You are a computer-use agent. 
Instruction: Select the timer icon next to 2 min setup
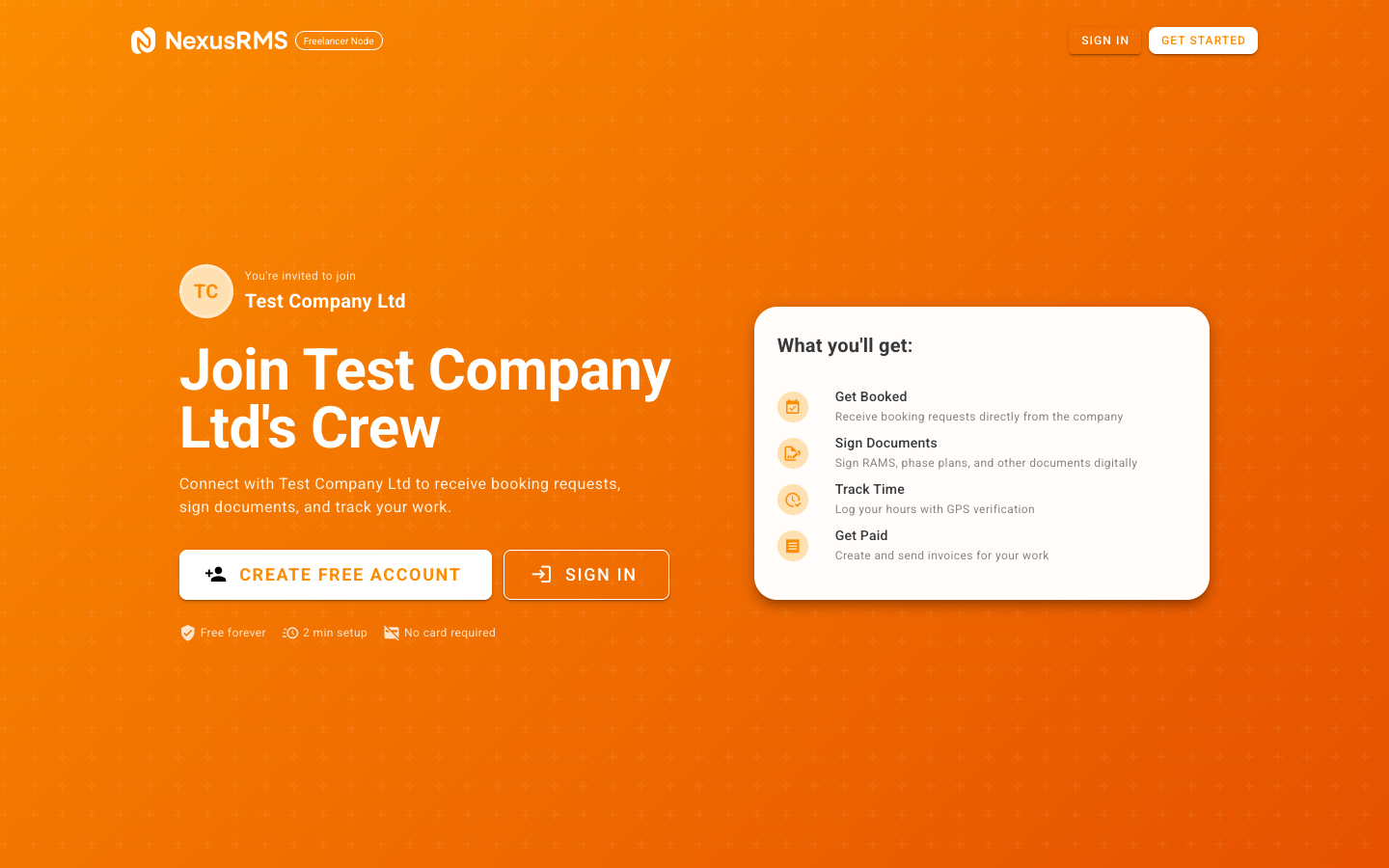click(290, 633)
